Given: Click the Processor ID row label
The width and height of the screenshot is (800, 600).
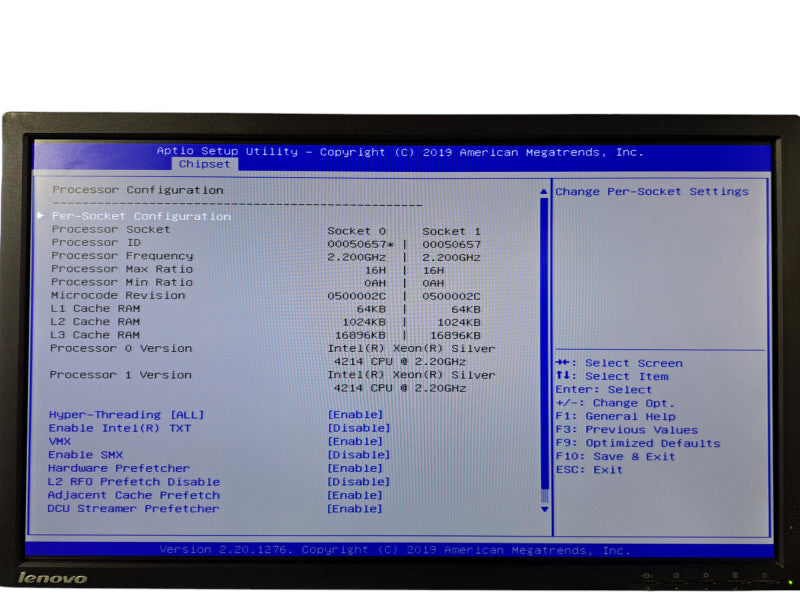Looking at the screenshot, I should [96, 242].
